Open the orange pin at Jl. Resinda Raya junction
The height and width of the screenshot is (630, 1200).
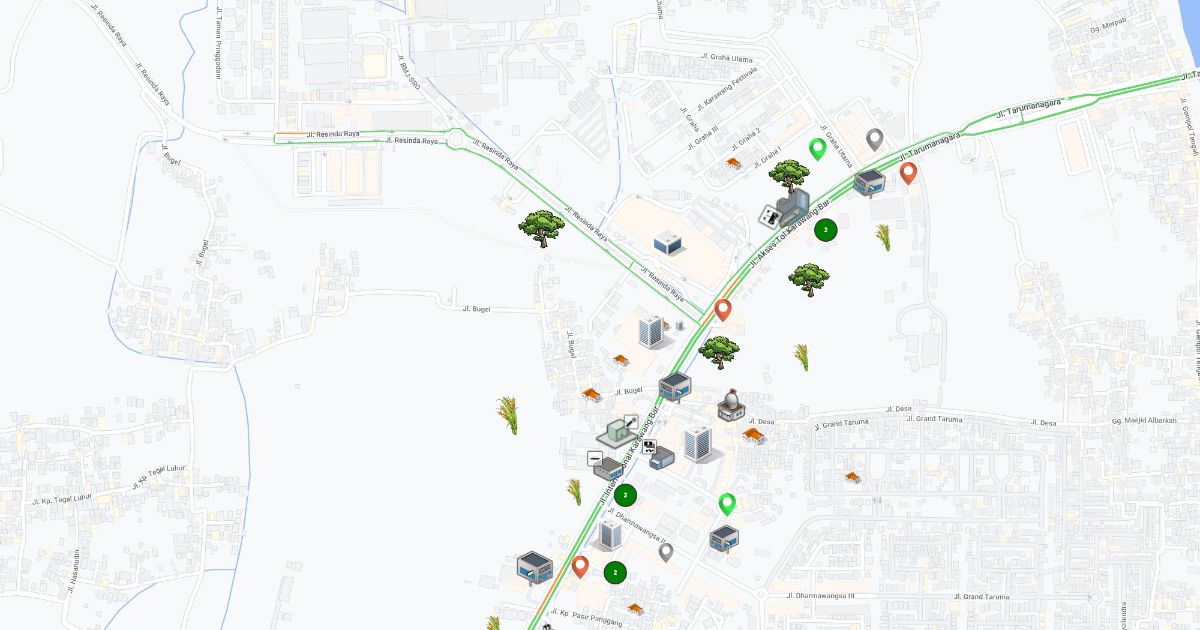(723, 310)
